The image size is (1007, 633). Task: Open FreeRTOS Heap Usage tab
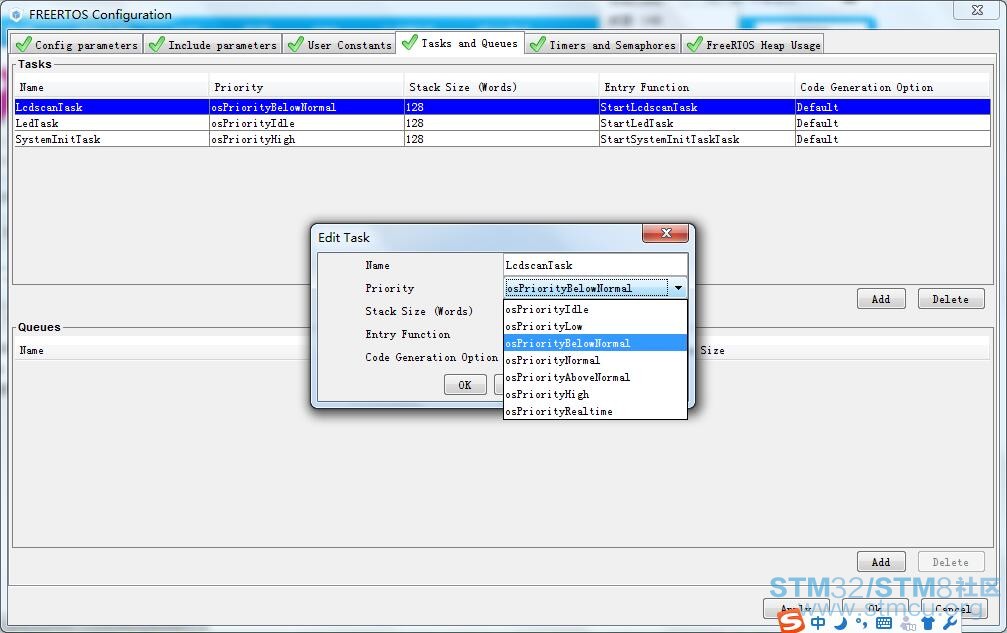click(x=753, y=44)
